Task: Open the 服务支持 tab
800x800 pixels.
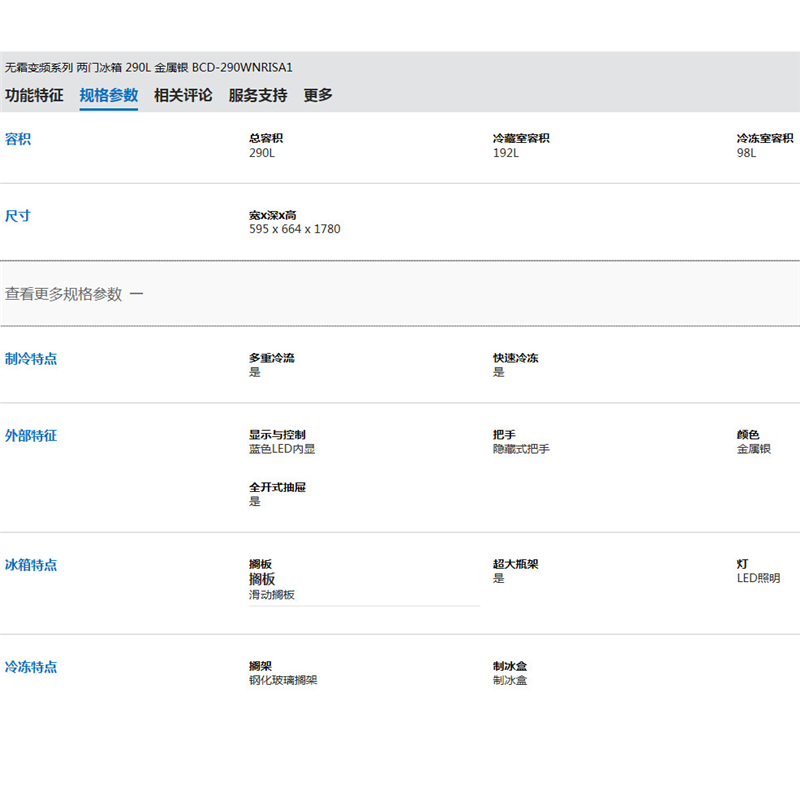Action: click(258, 95)
